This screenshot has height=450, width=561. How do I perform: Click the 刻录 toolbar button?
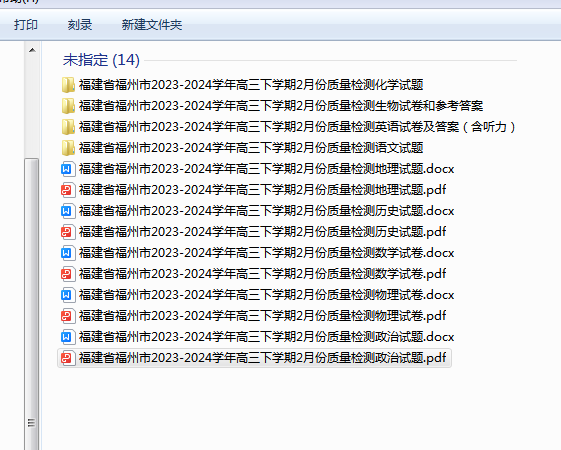coord(80,25)
